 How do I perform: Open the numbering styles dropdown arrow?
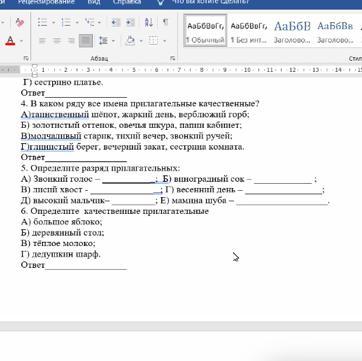(77, 23)
